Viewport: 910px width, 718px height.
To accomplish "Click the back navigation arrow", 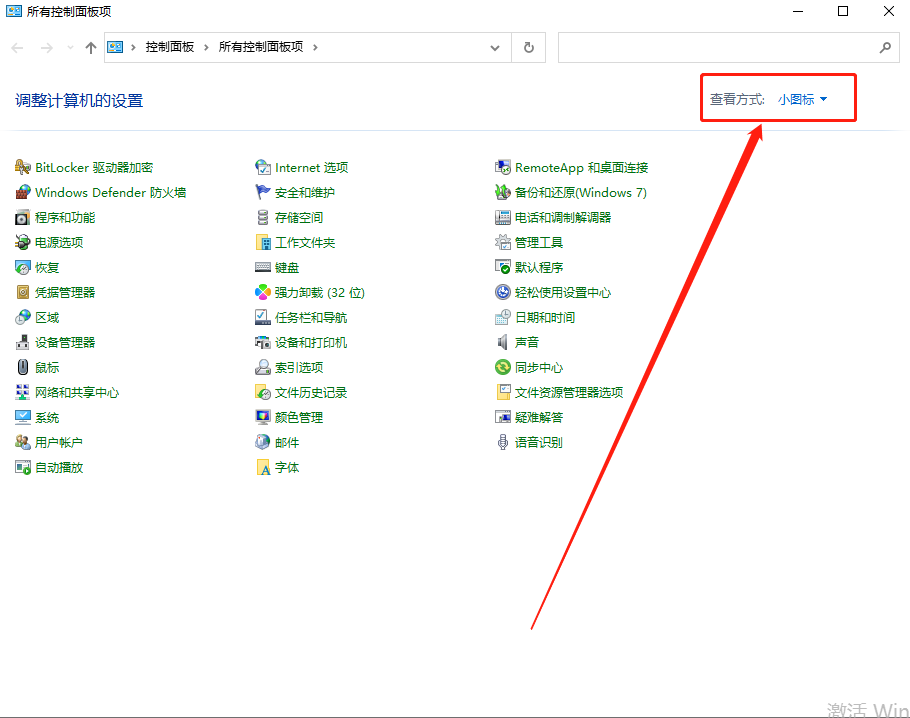I will point(16,47).
